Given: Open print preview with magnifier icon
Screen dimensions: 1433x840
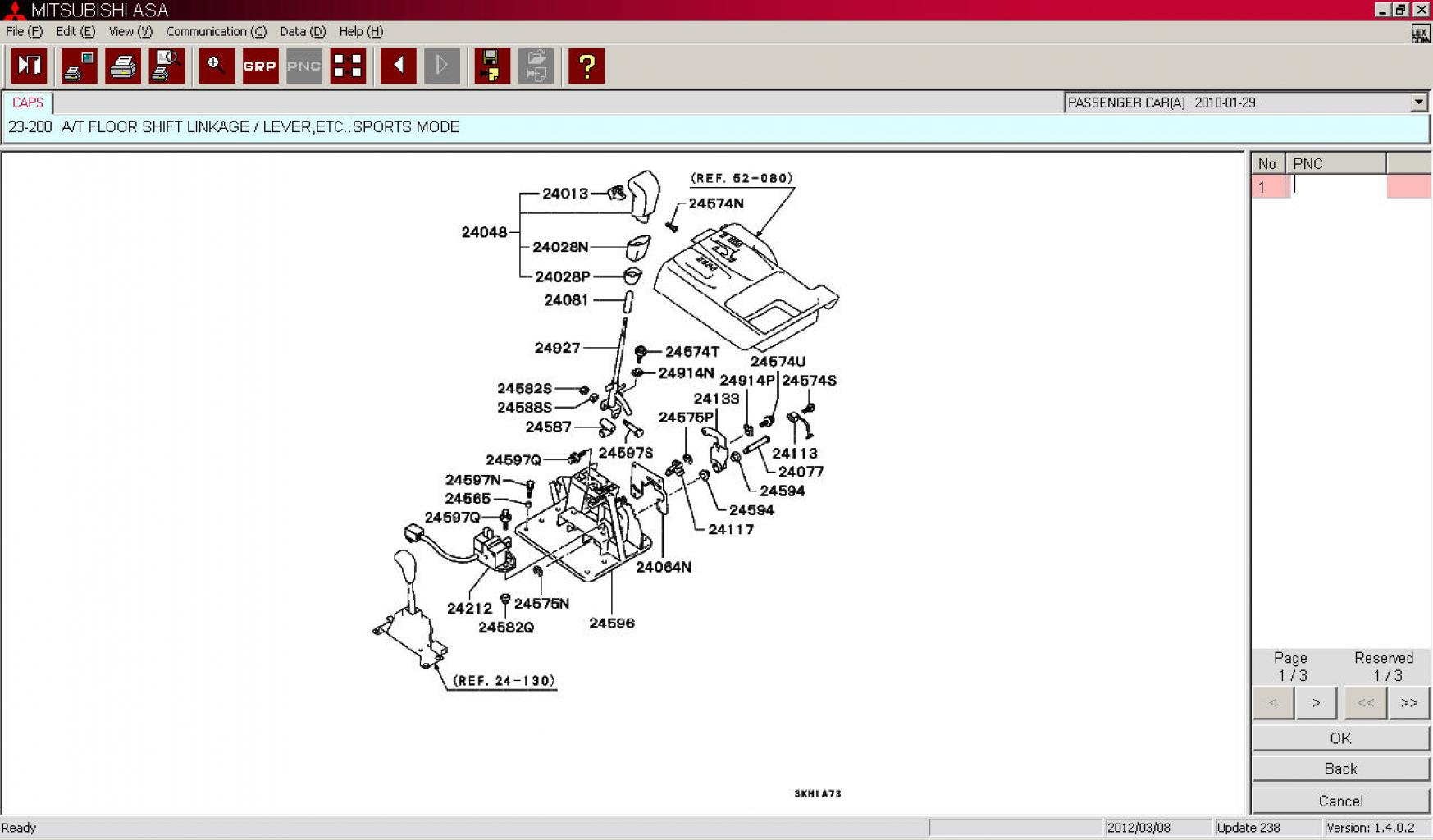Looking at the screenshot, I should coord(167,66).
